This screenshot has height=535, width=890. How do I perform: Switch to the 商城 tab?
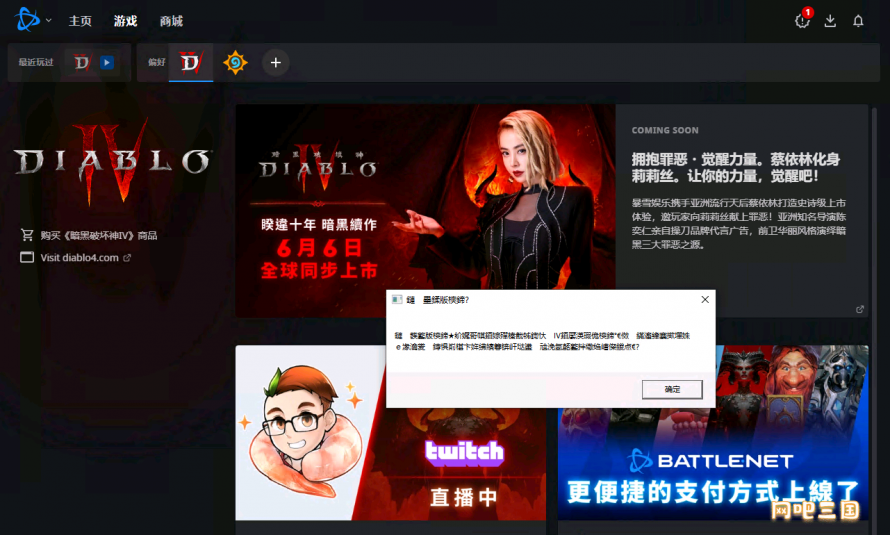[x=171, y=21]
